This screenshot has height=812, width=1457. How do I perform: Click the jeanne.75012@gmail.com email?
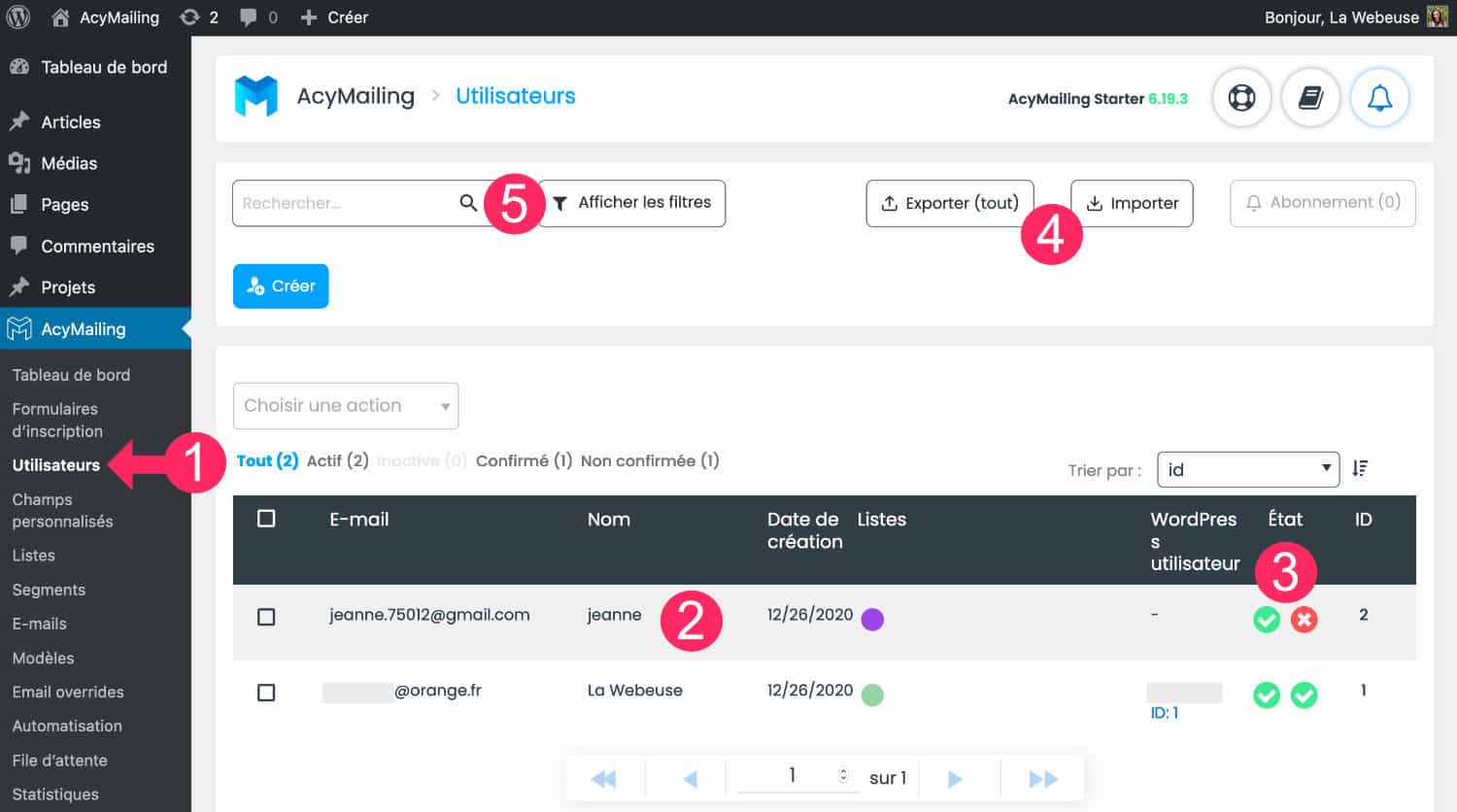tap(429, 615)
